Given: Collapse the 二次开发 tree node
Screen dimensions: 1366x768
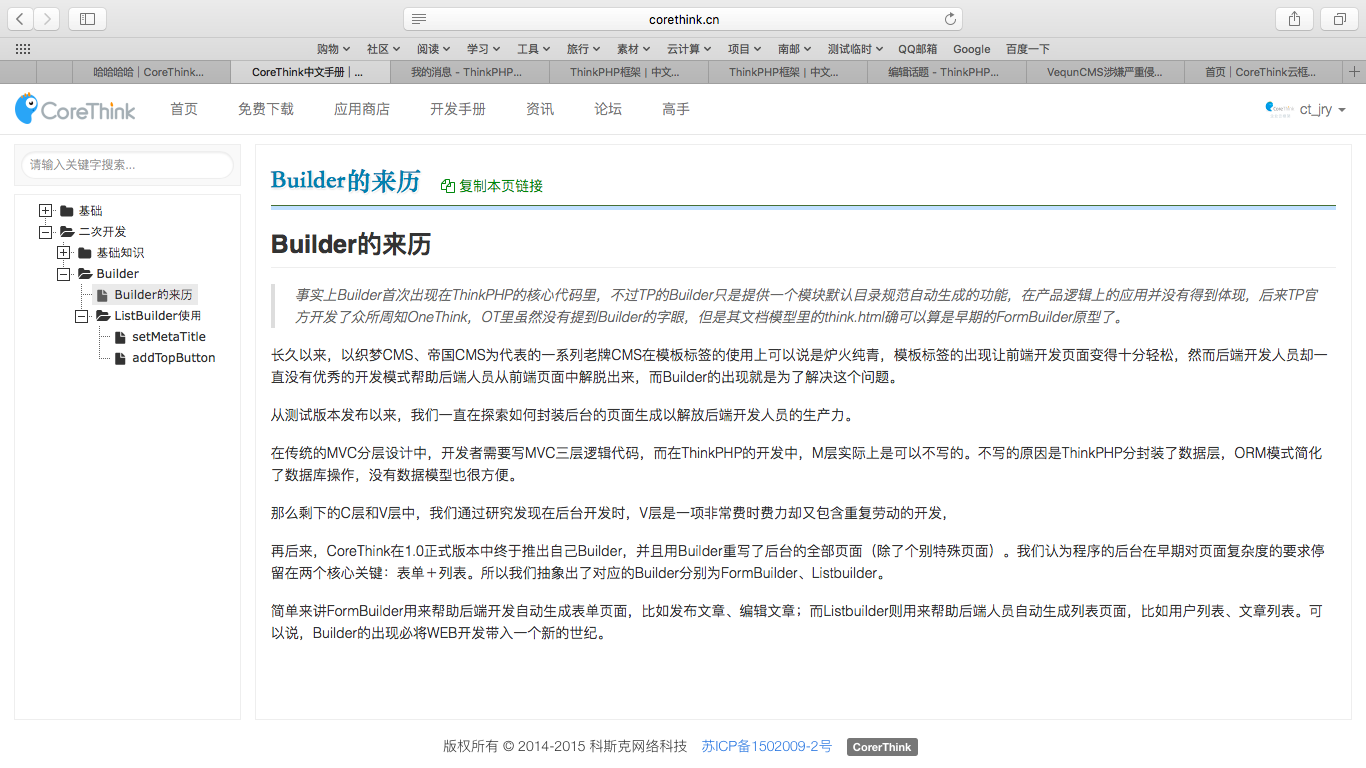Looking at the screenshot, I should 45,232.
